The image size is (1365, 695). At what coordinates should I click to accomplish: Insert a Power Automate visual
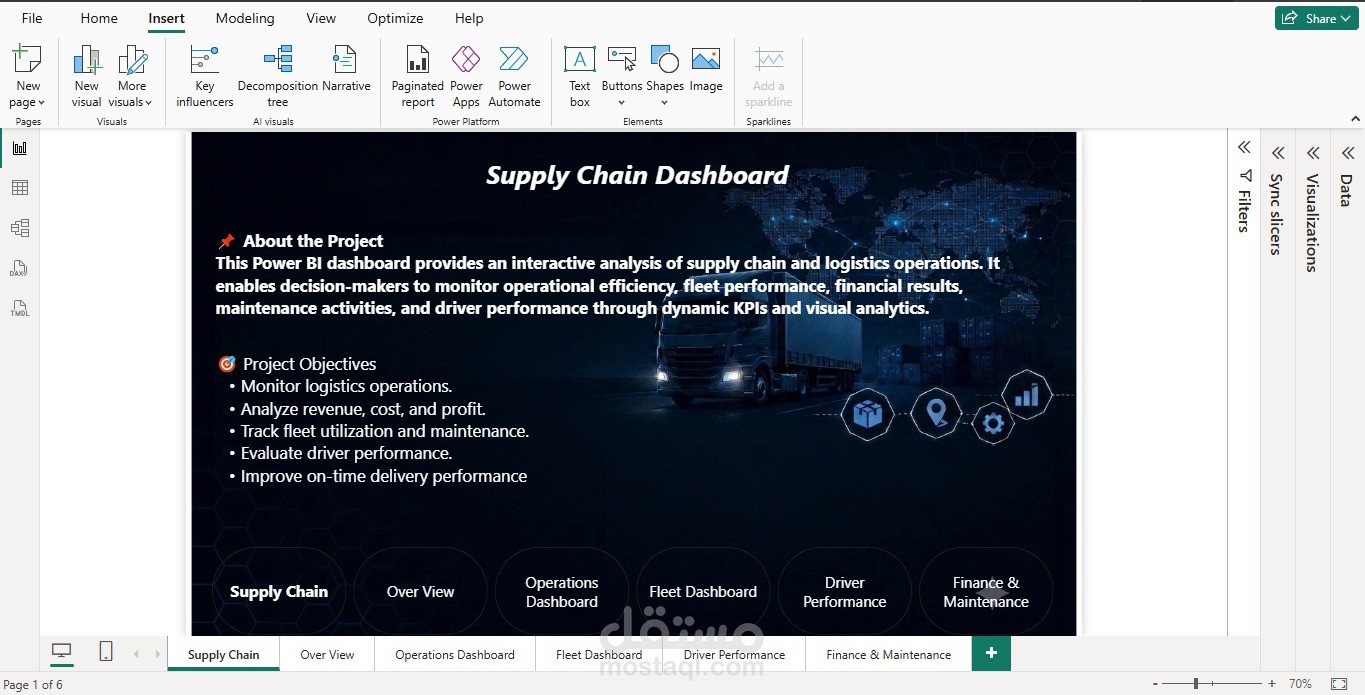coord(514,76)
